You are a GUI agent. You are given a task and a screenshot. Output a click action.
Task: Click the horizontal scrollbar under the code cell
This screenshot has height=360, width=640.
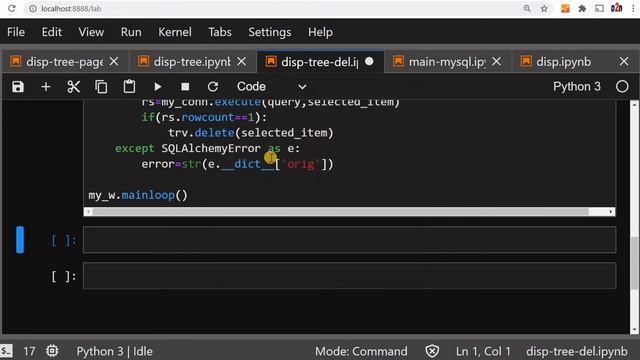coord(341,211)
